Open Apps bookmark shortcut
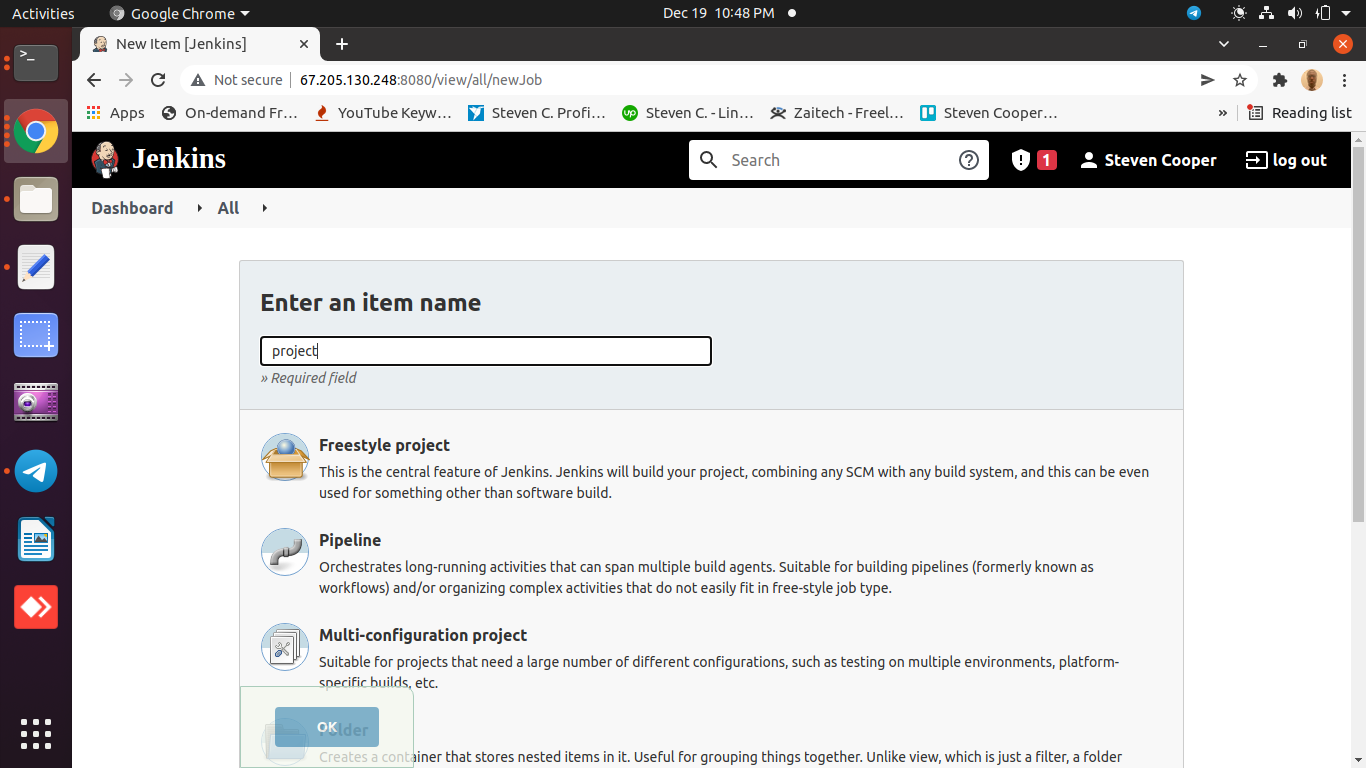1366x768 pixels. (115, 113)
